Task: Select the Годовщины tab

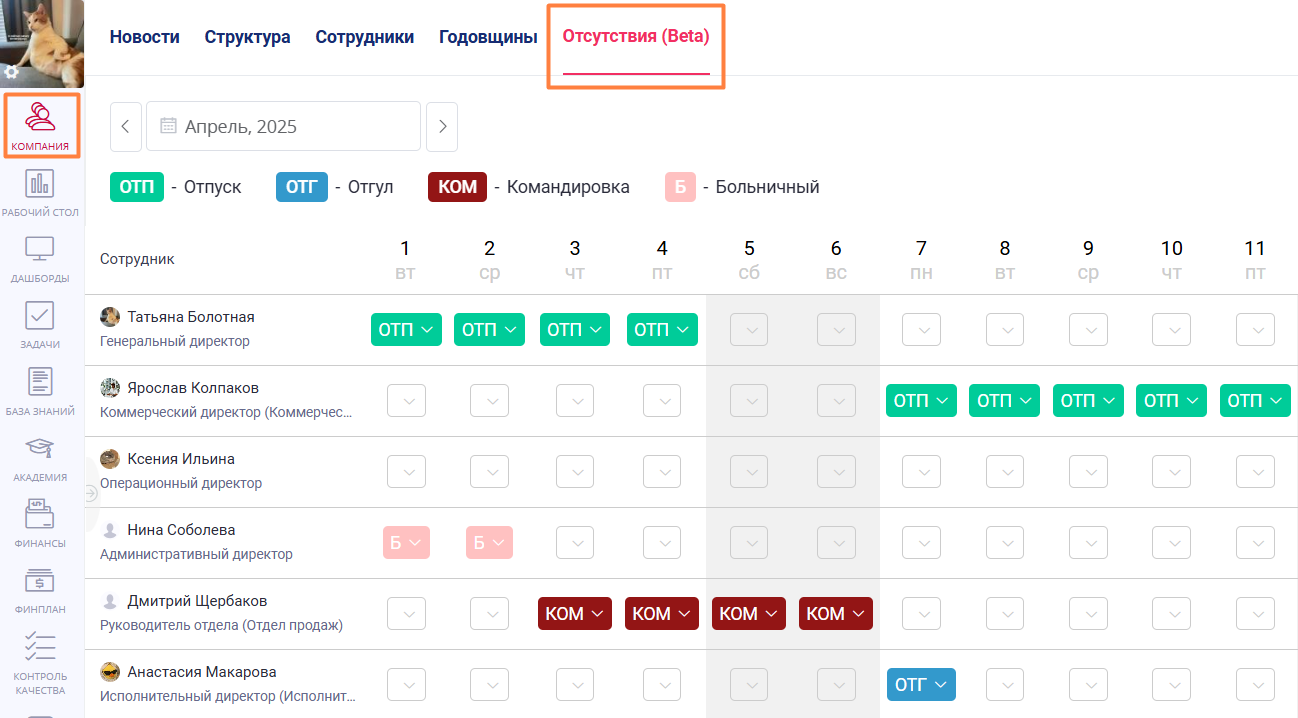Action: [x=487, y=36]
